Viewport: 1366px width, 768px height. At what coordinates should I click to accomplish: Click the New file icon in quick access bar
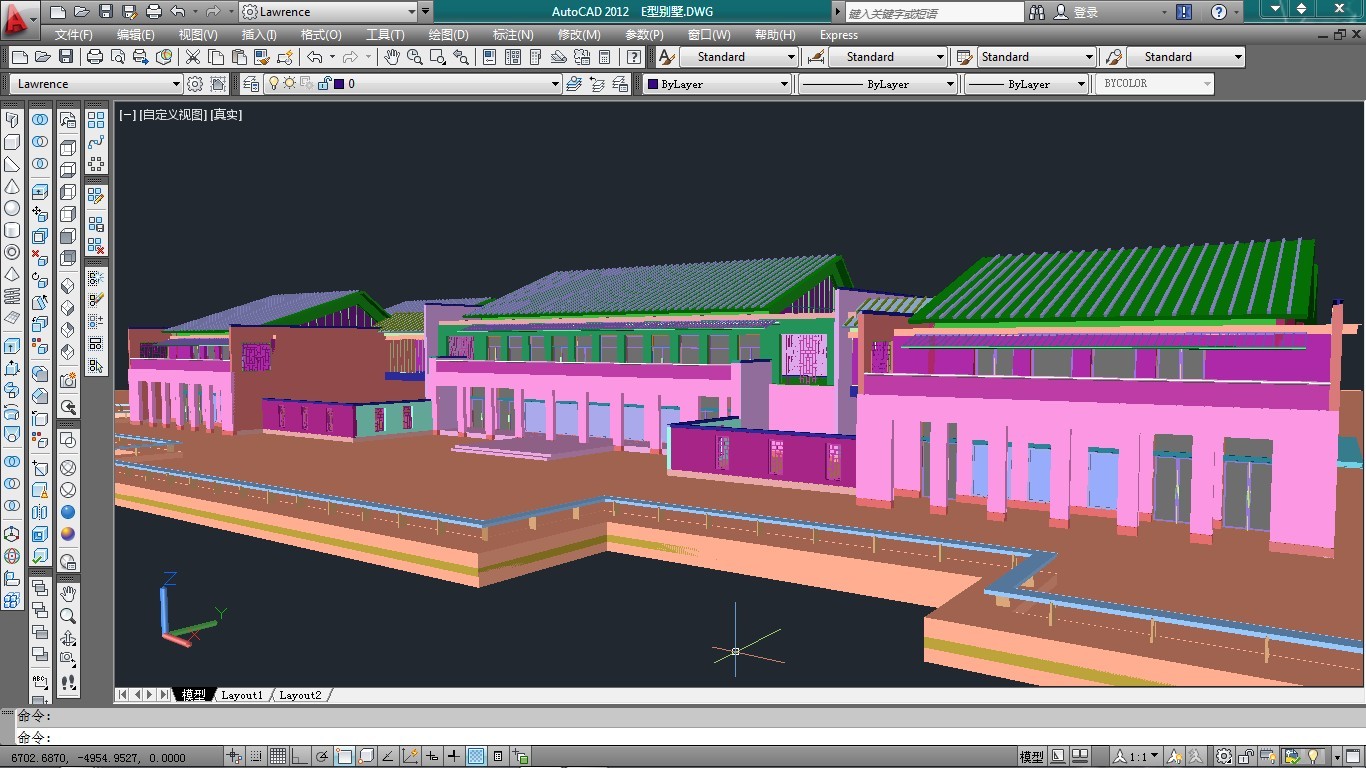click(58, 12)
